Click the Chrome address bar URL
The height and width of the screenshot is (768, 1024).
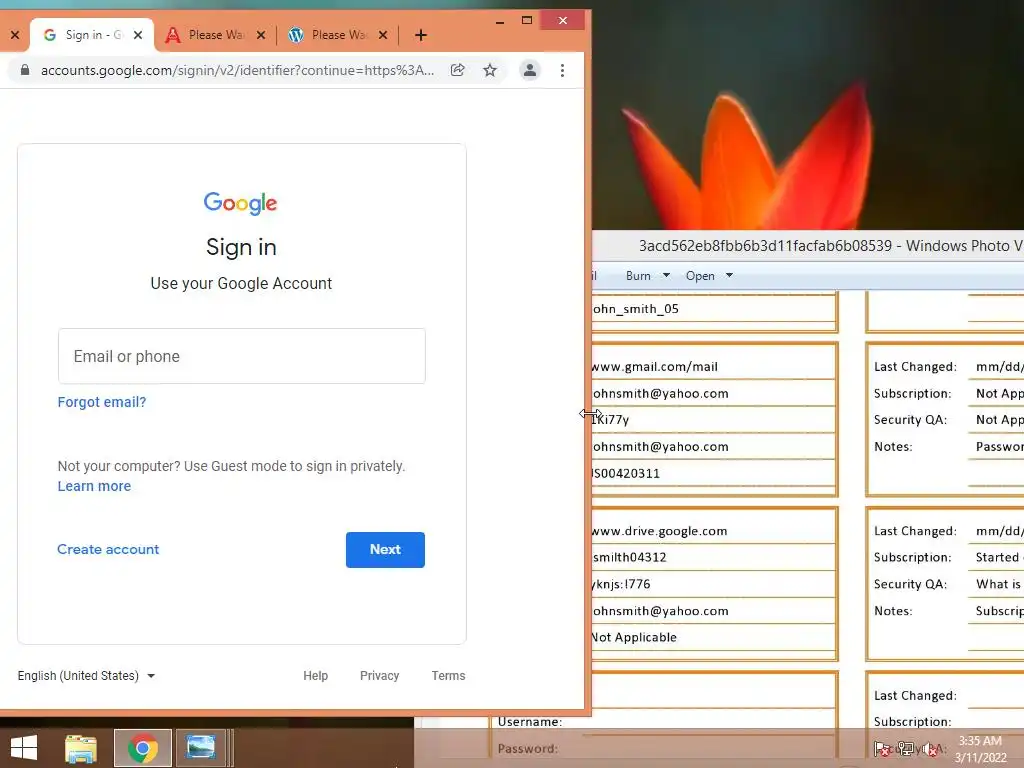[x=237, y=70]
